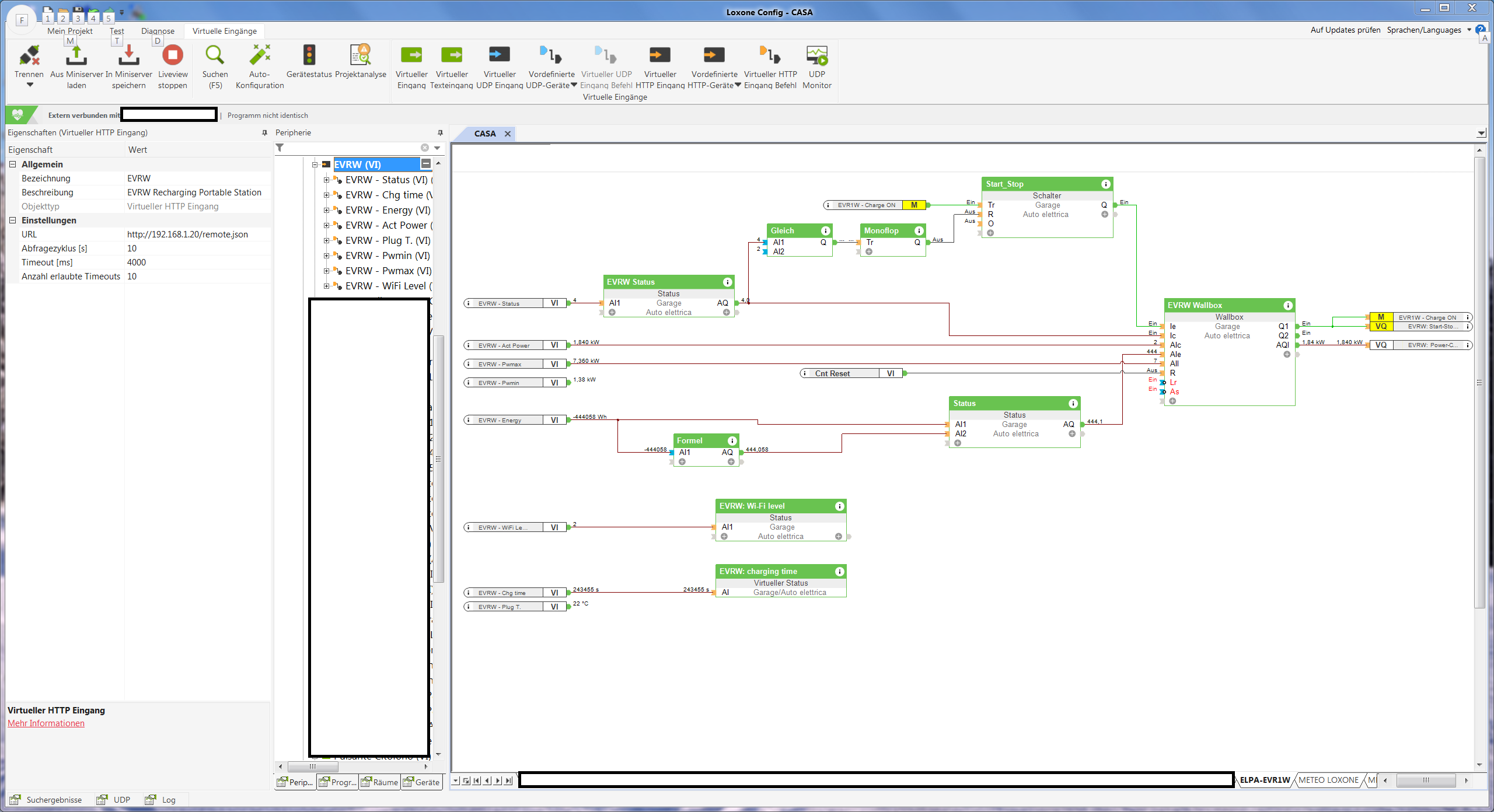Click Auf Updates prüfen
1494x812 pixels.
click(x=1345, y=30)
